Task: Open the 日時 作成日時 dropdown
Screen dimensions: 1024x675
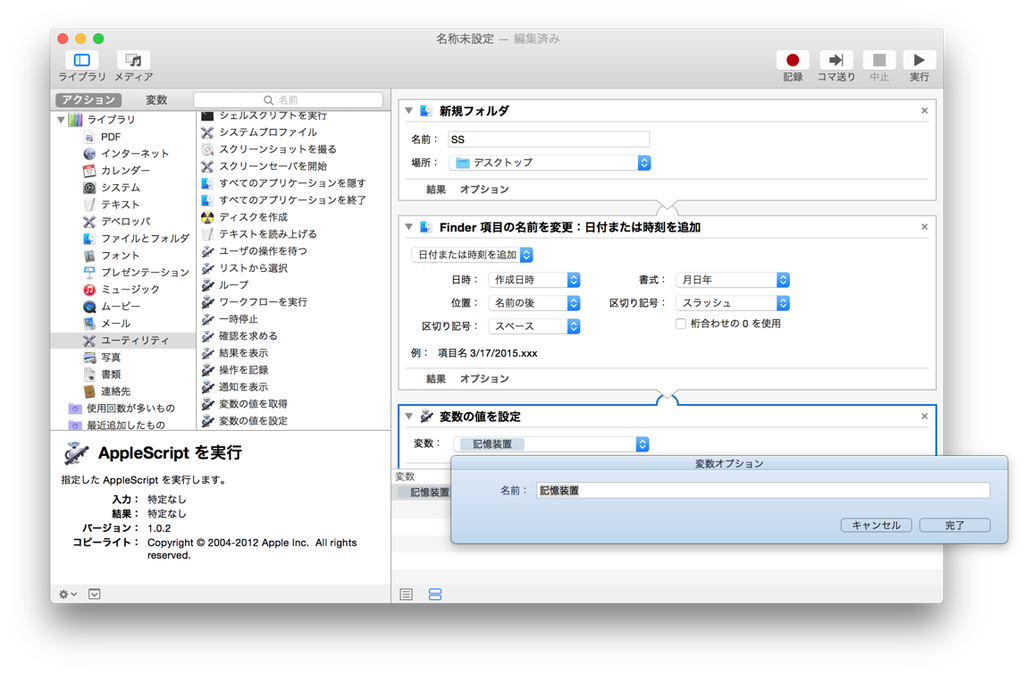Action: (x=534, y=279)
